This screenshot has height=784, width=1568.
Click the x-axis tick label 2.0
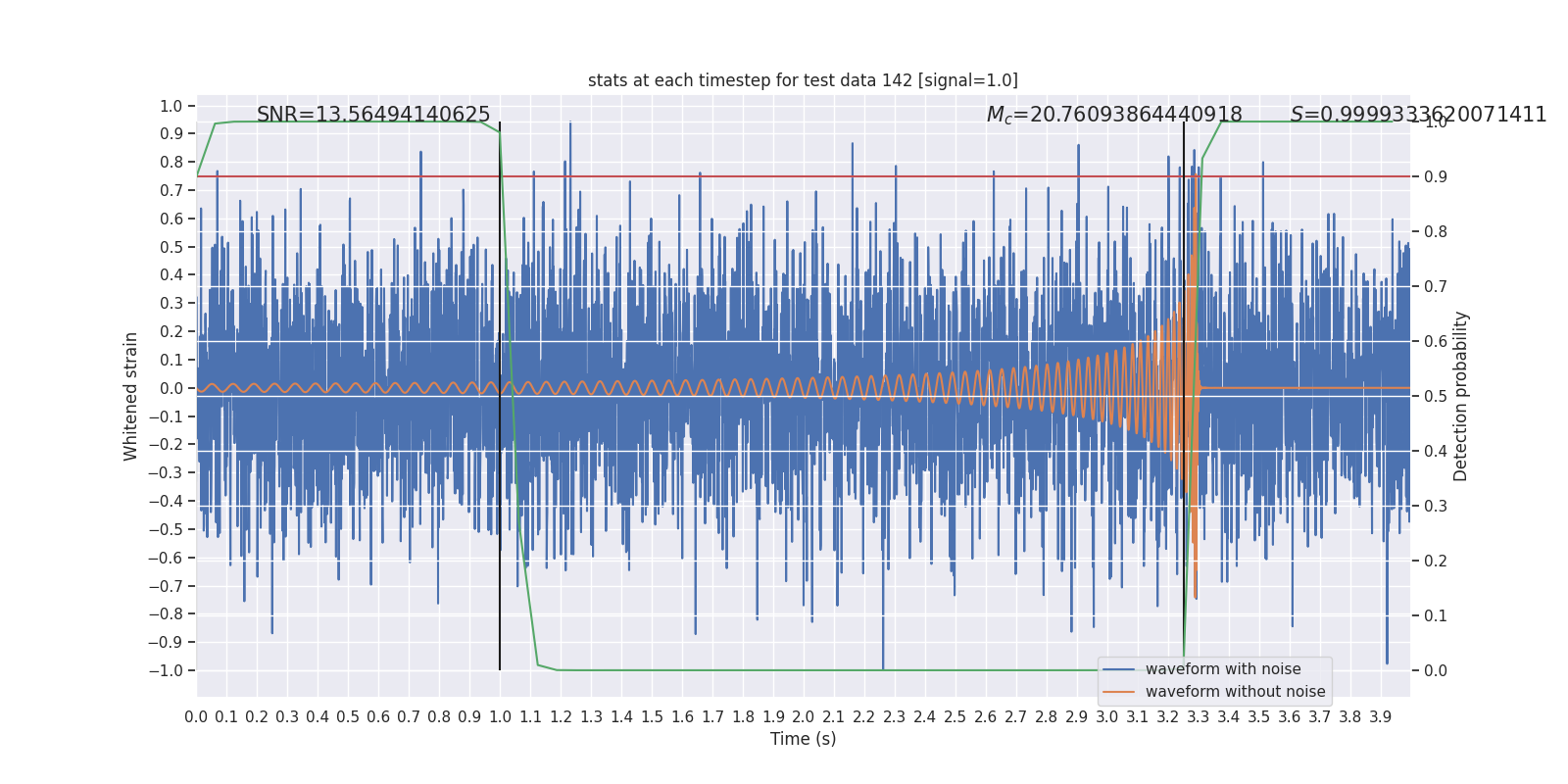click(x=804, y=717)
